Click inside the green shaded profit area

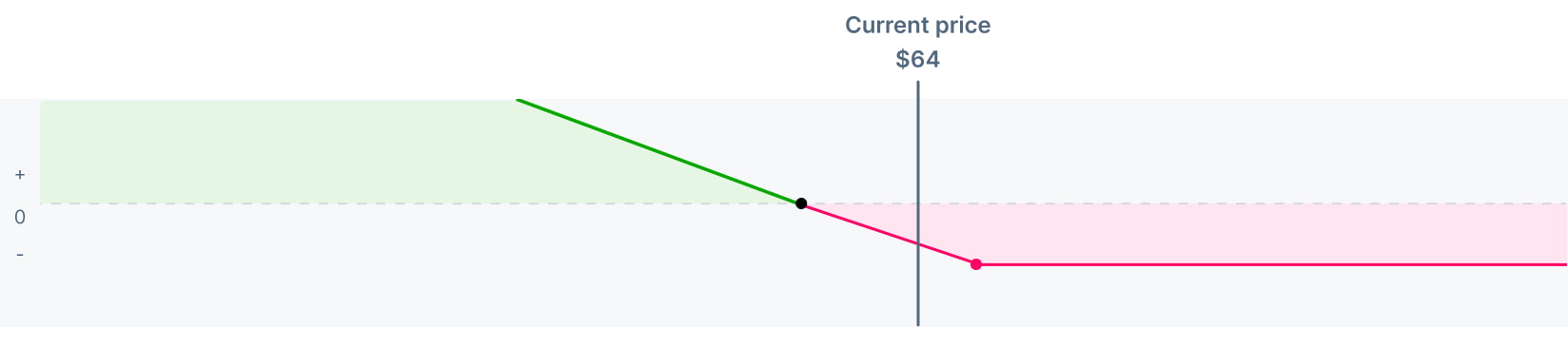(x=285, y=152)
